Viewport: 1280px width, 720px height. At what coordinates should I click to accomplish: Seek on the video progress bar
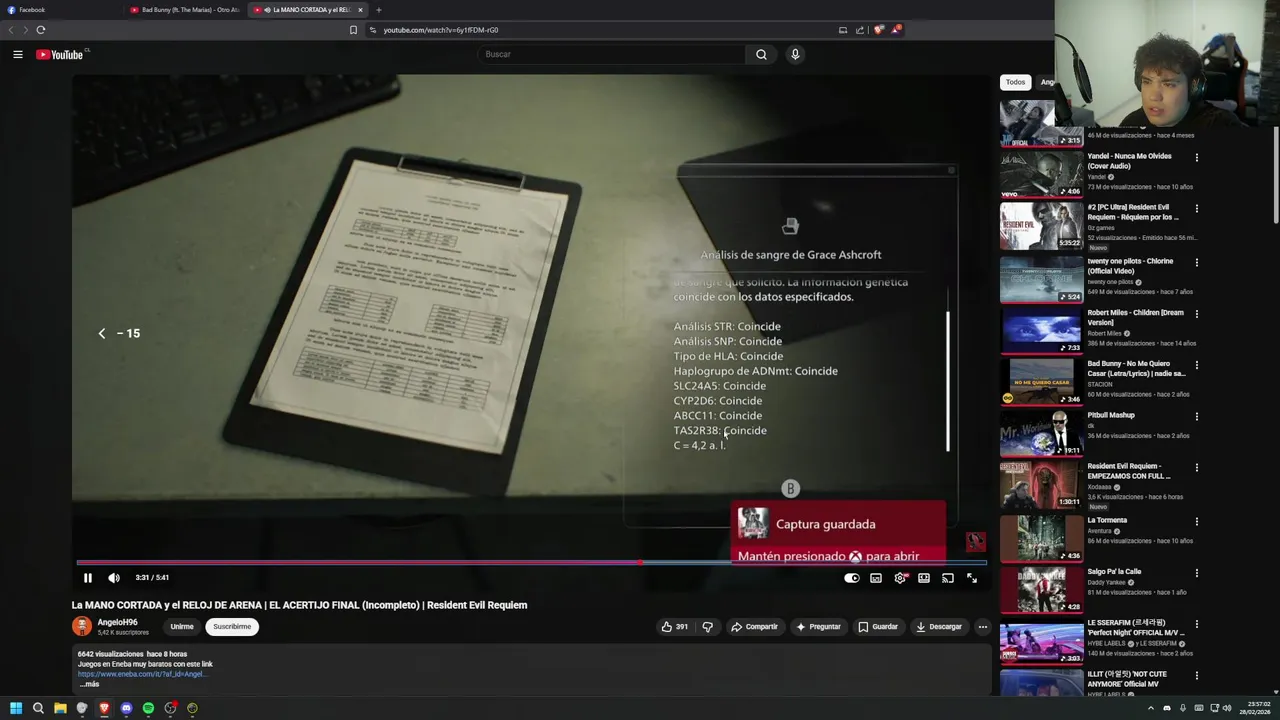click(x=531, y=562)
